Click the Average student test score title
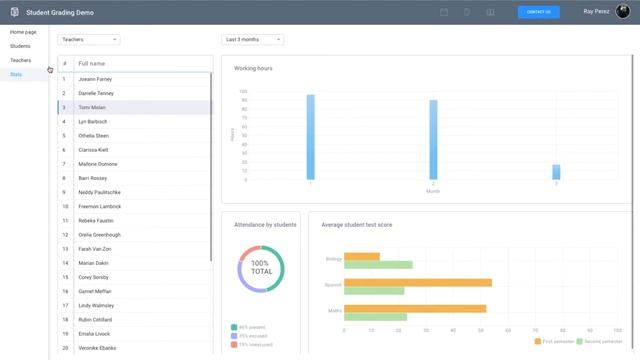Screen dimensions: 640x360 pyautogui.click(x=357, y=224)
